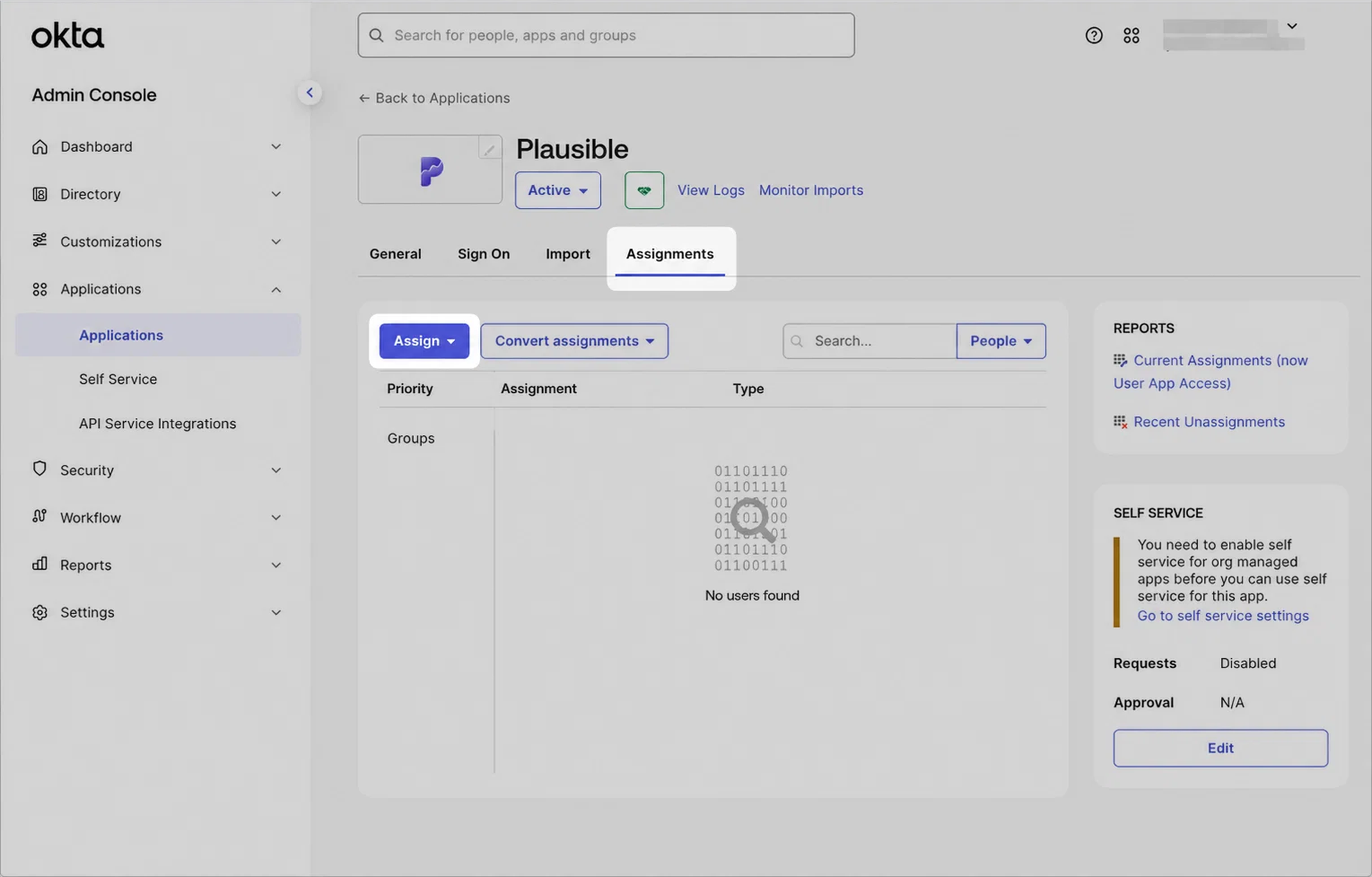Expand the Settings menu chevron
Viewport: 1372px width, 877px height.
(x=276, y=612)
